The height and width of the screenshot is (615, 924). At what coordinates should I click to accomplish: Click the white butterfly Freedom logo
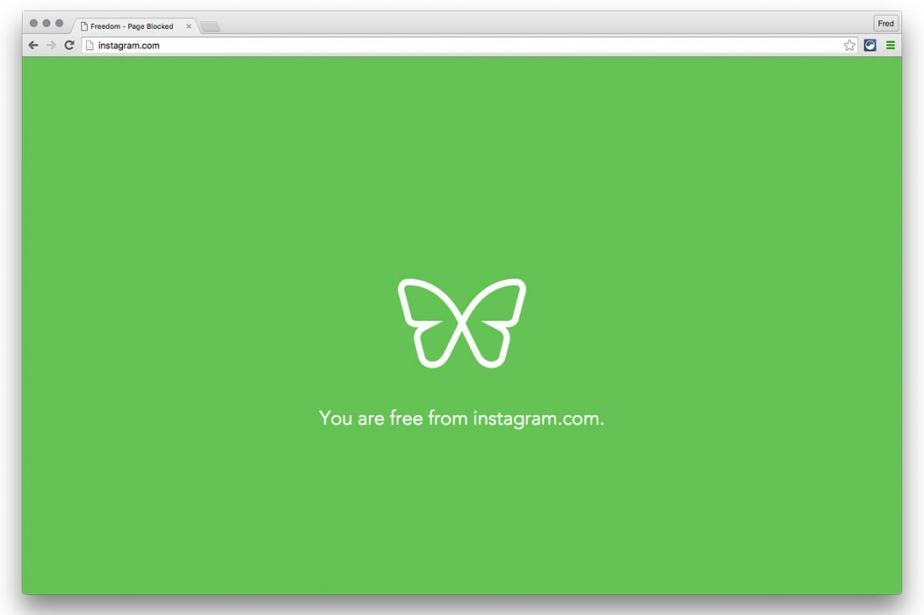point(462,323)
